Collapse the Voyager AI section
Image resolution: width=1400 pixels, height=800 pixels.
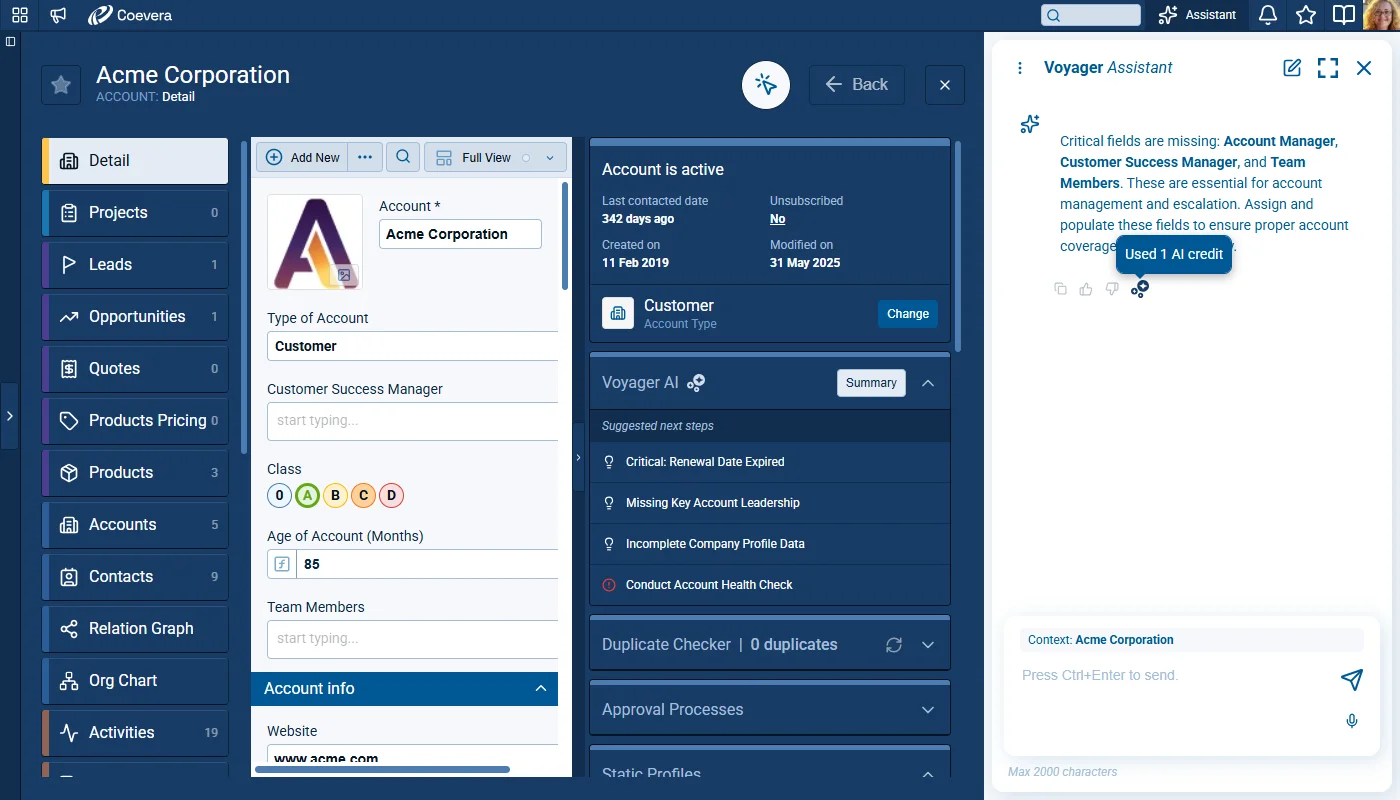(x=928, y=383)
